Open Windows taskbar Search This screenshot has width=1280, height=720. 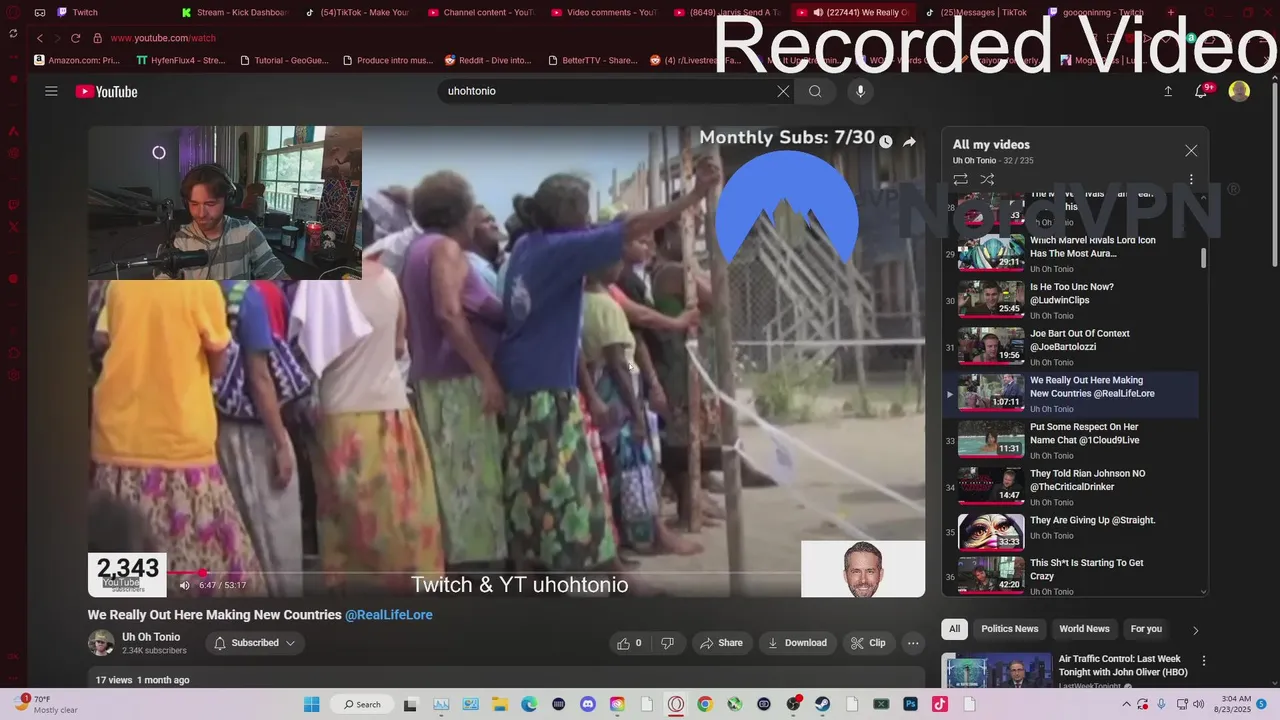pos(362,704)
